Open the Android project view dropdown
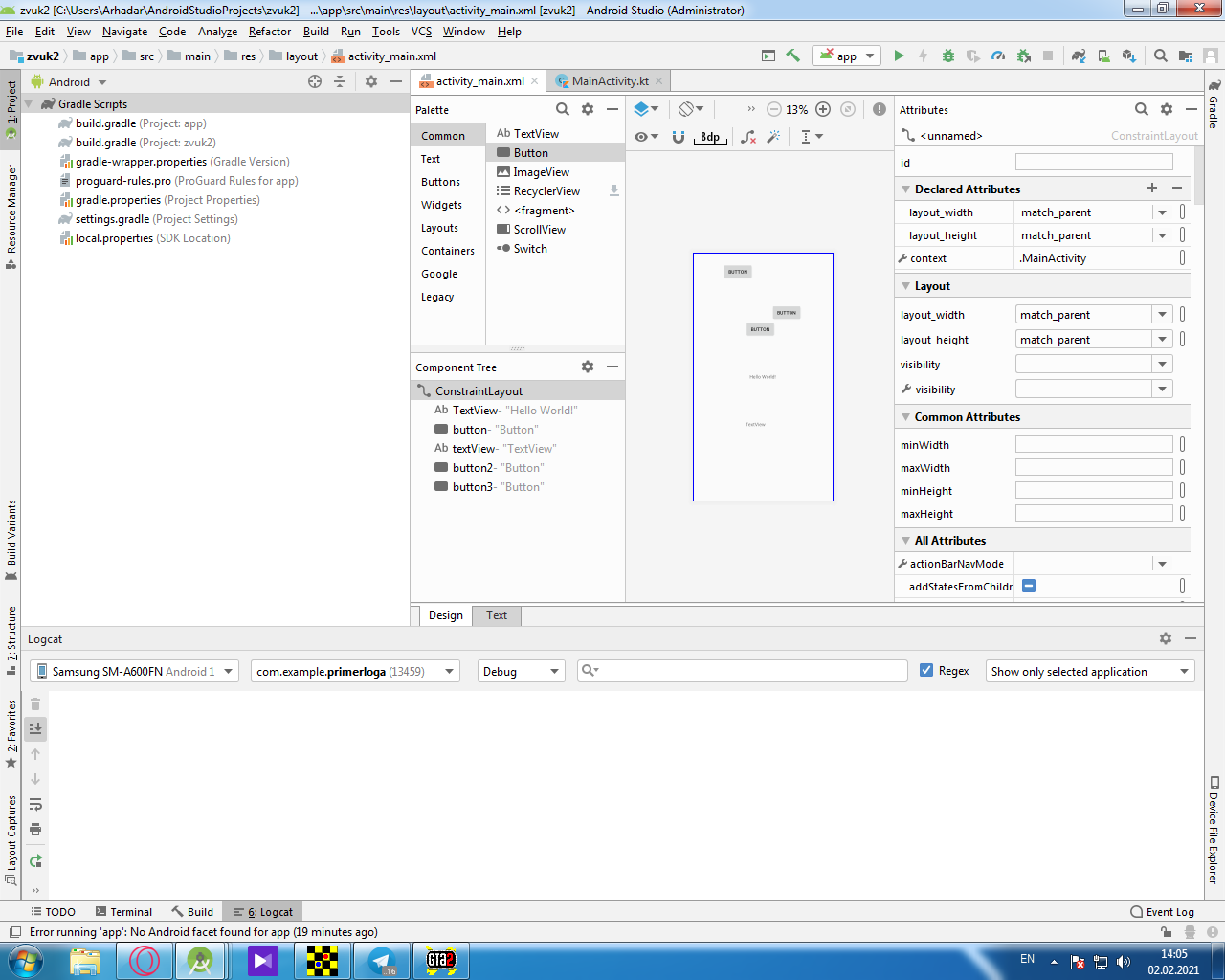 pos(69,81)
